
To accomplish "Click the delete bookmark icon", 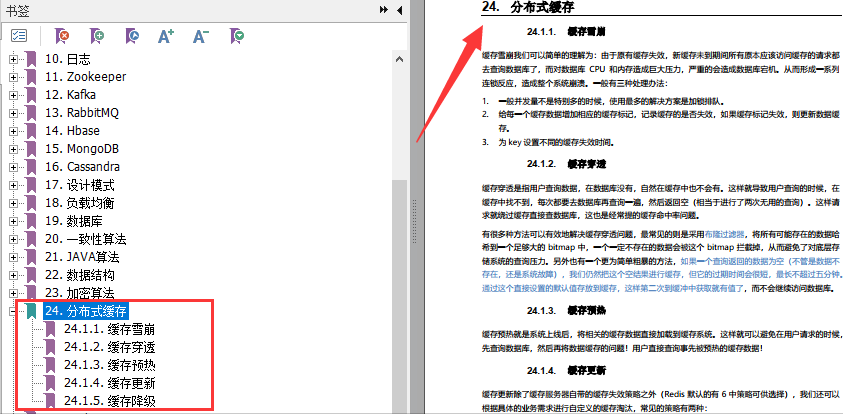I will [62, 36].
